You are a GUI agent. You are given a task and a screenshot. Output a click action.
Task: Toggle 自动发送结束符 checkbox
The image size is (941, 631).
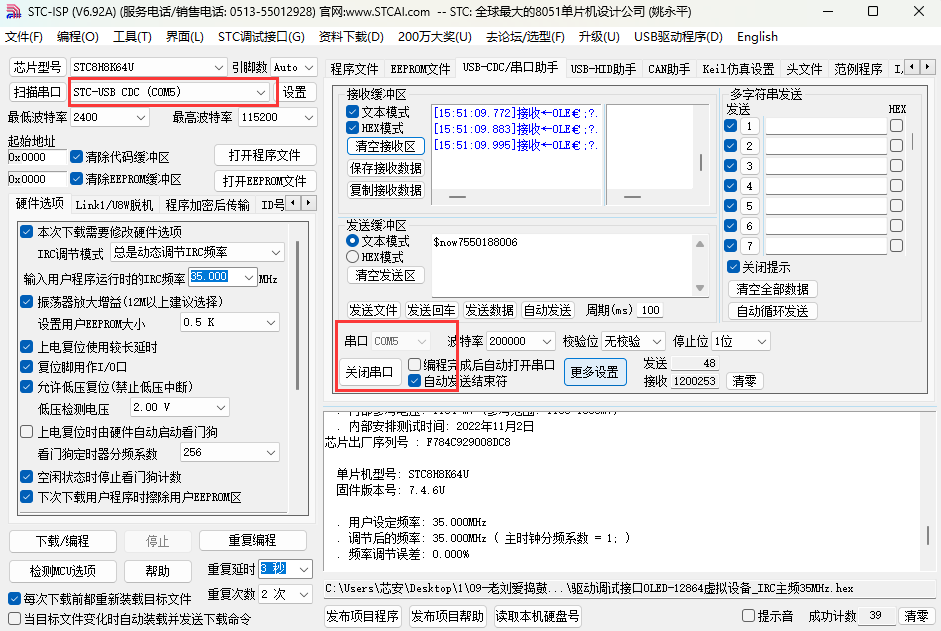[x=414, y=381]
